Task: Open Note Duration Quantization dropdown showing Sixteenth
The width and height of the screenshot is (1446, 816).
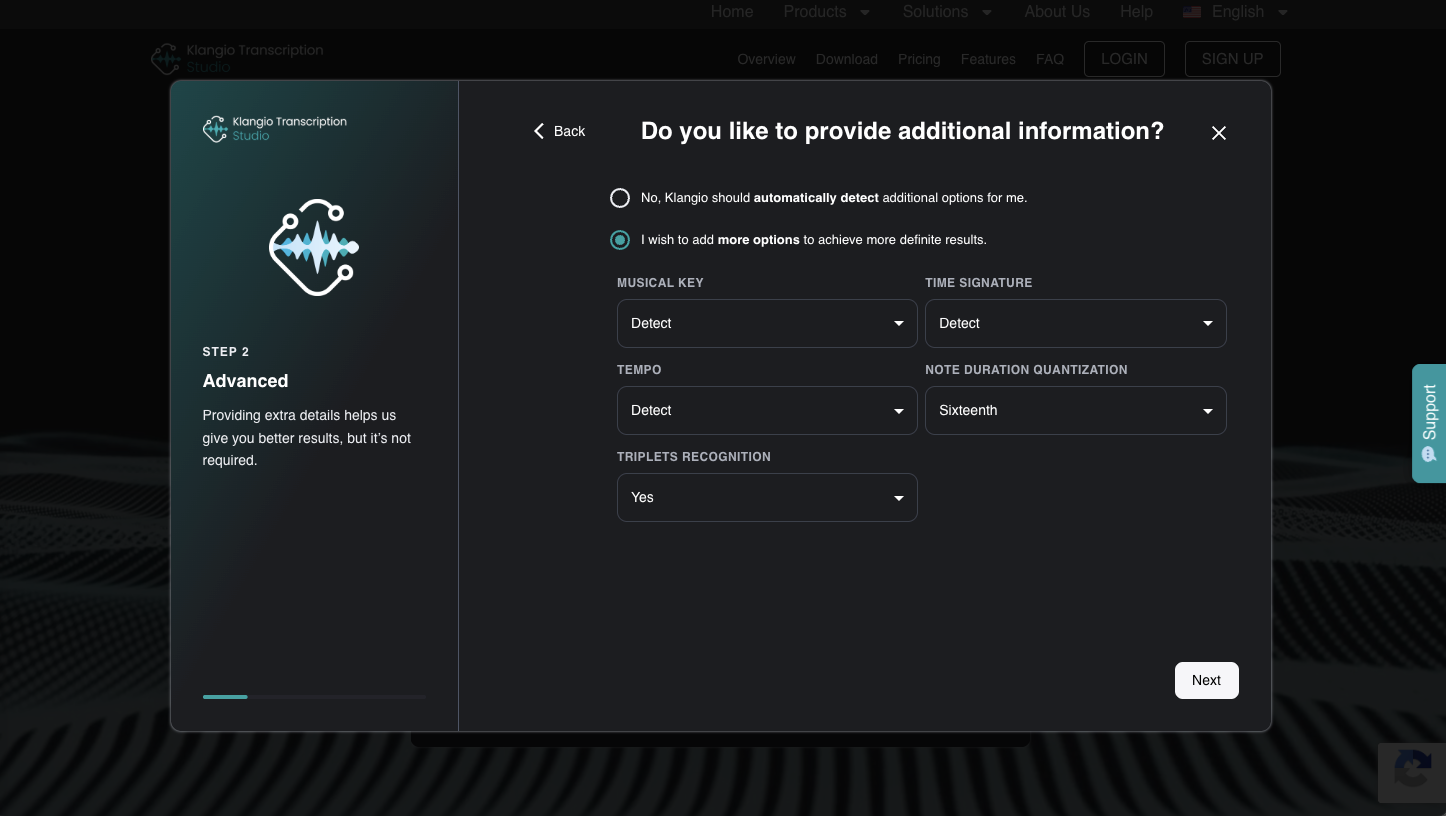Action: tap(1075, 411)
